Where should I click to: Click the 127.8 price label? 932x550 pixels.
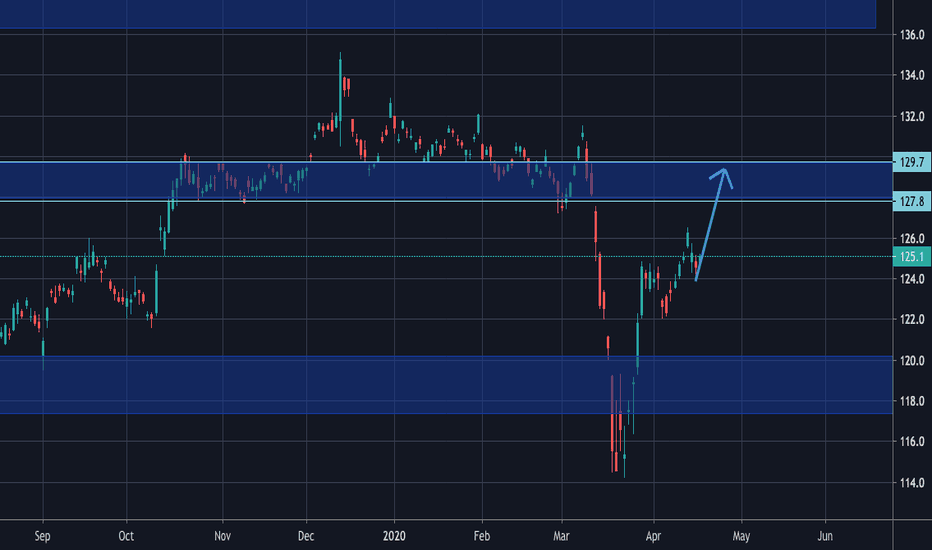click(x=912, y=202)
